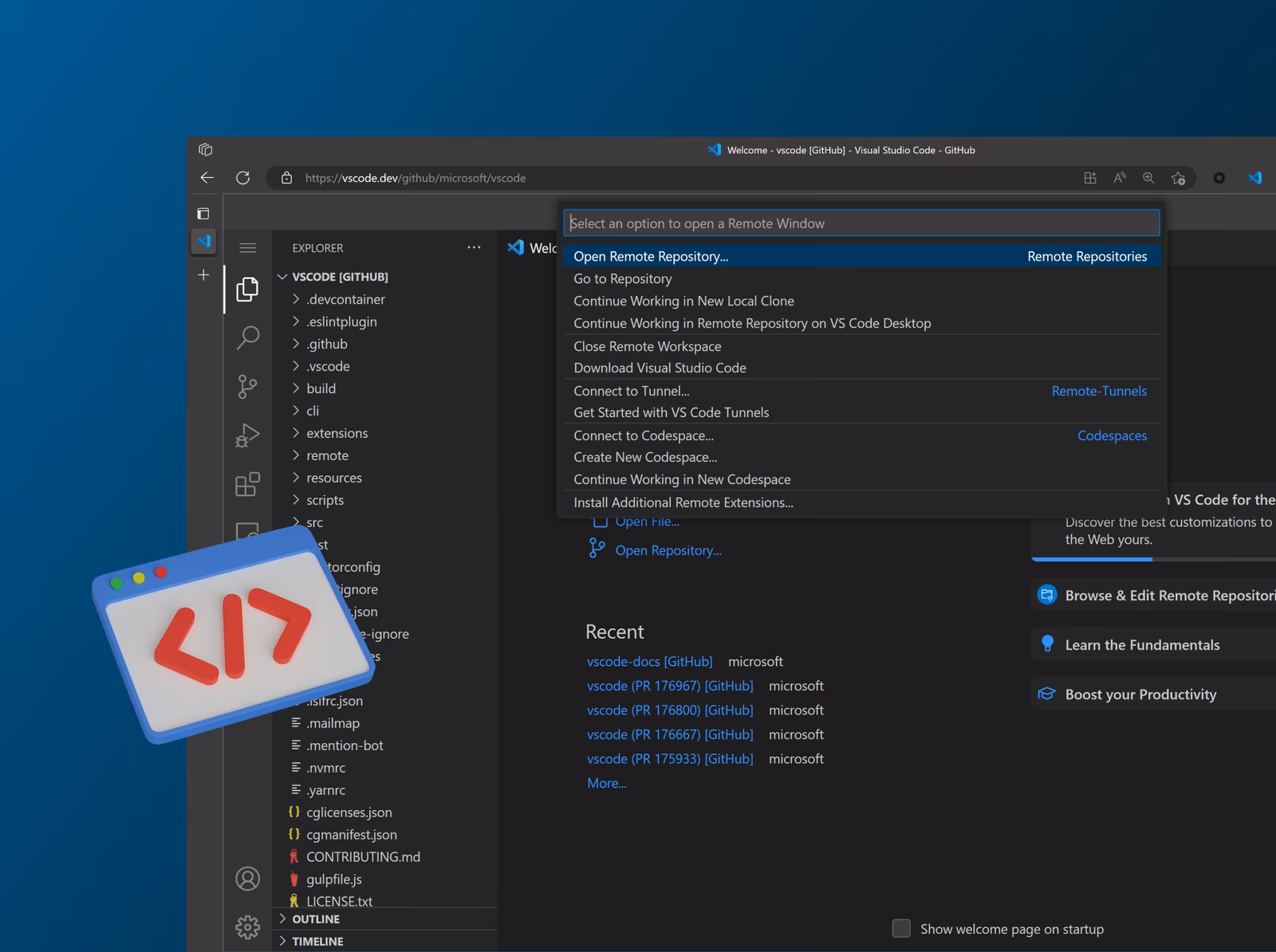1276x952 pixels.
Task: Open the Extensions view
Action: coord(247,484)
